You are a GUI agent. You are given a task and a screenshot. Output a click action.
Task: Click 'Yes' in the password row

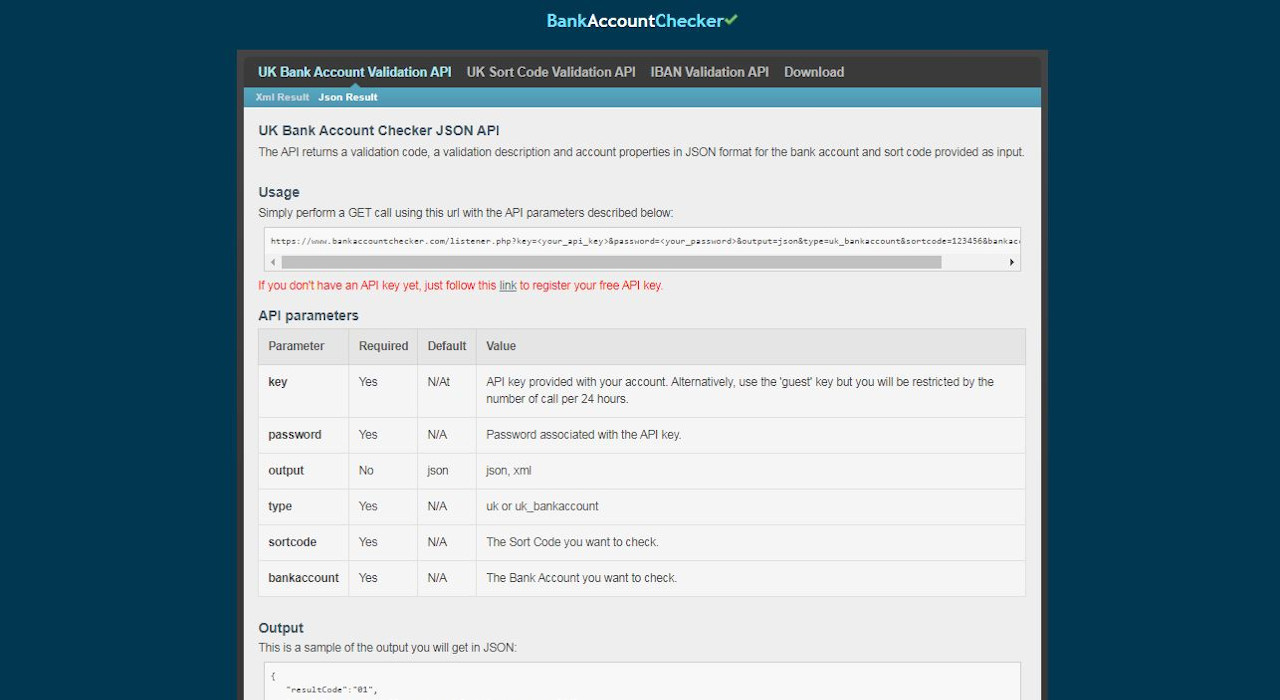(x=368, y=435)
